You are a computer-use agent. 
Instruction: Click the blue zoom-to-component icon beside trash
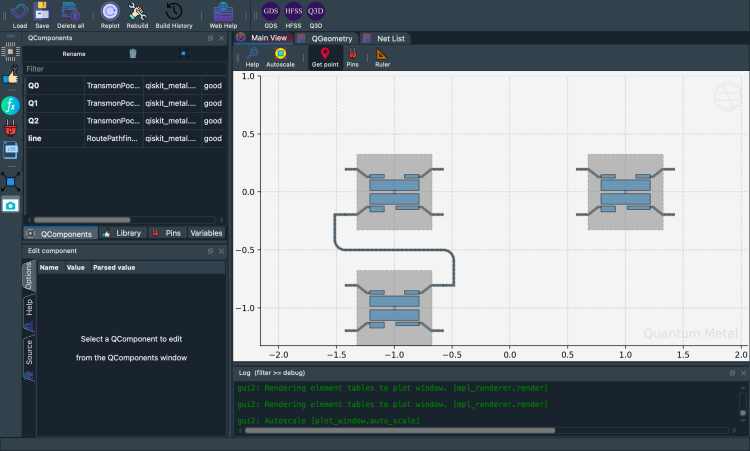183,54
